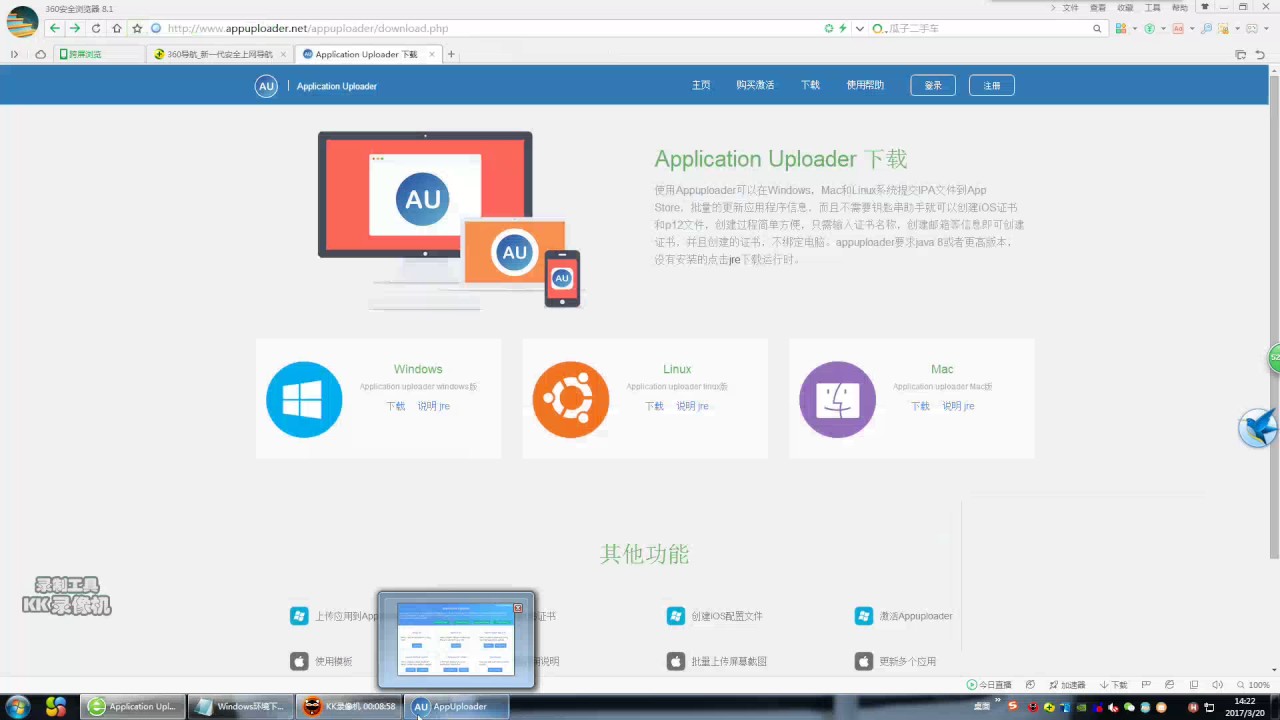
Task: Click the AppUploader taskbar preview thumbnail
Action: (x=456, y=640)
